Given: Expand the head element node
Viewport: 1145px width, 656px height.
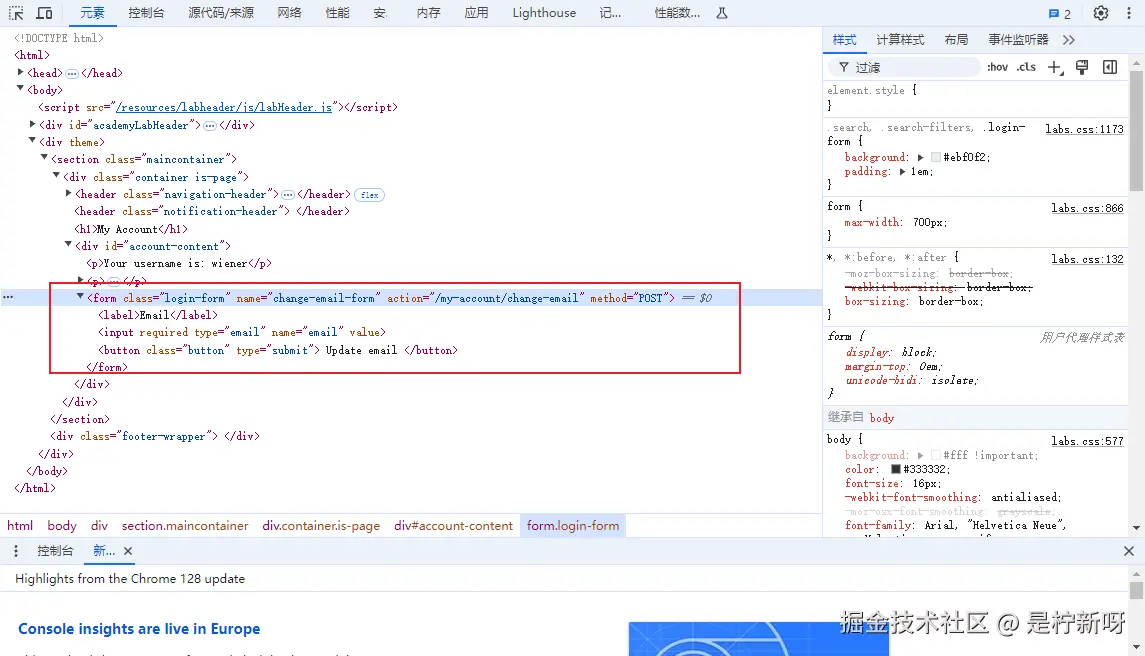Looking at the screenshot, I should 20,72.
